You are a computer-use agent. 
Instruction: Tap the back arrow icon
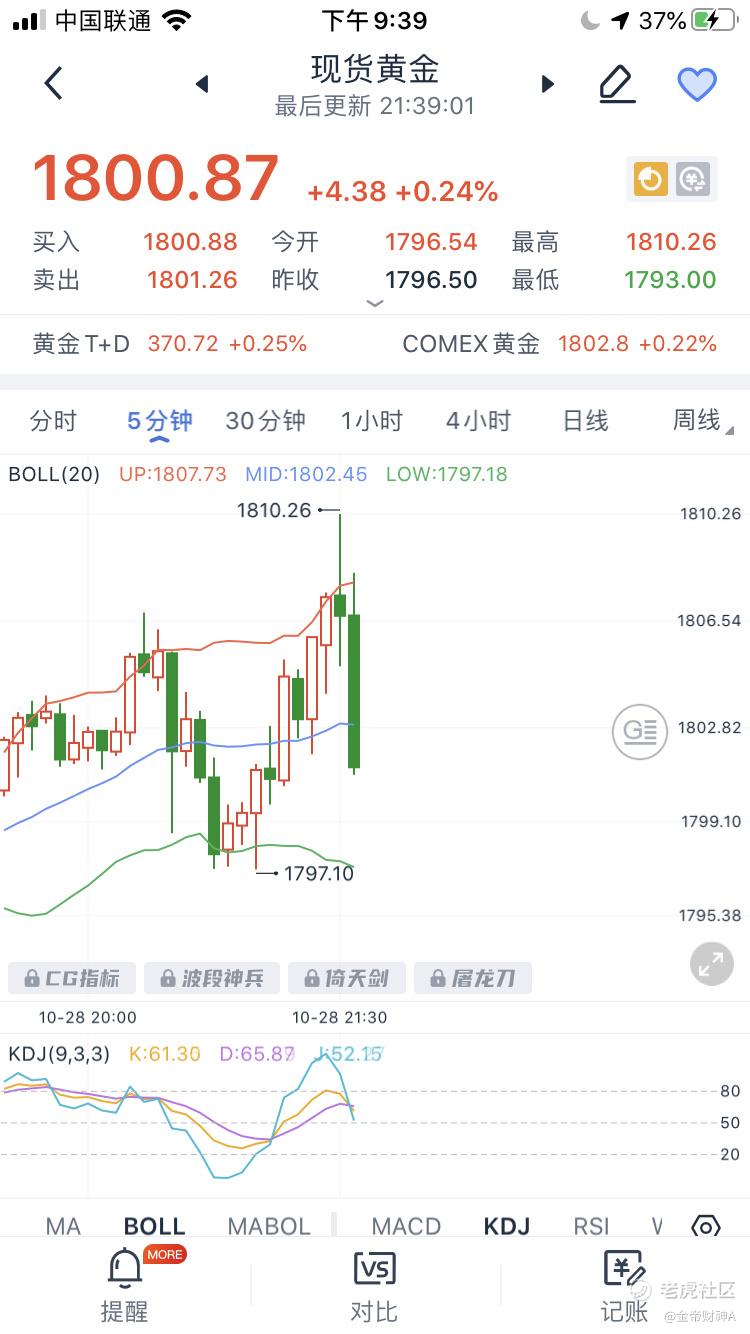pyautogui.click(x=54, y=84)
